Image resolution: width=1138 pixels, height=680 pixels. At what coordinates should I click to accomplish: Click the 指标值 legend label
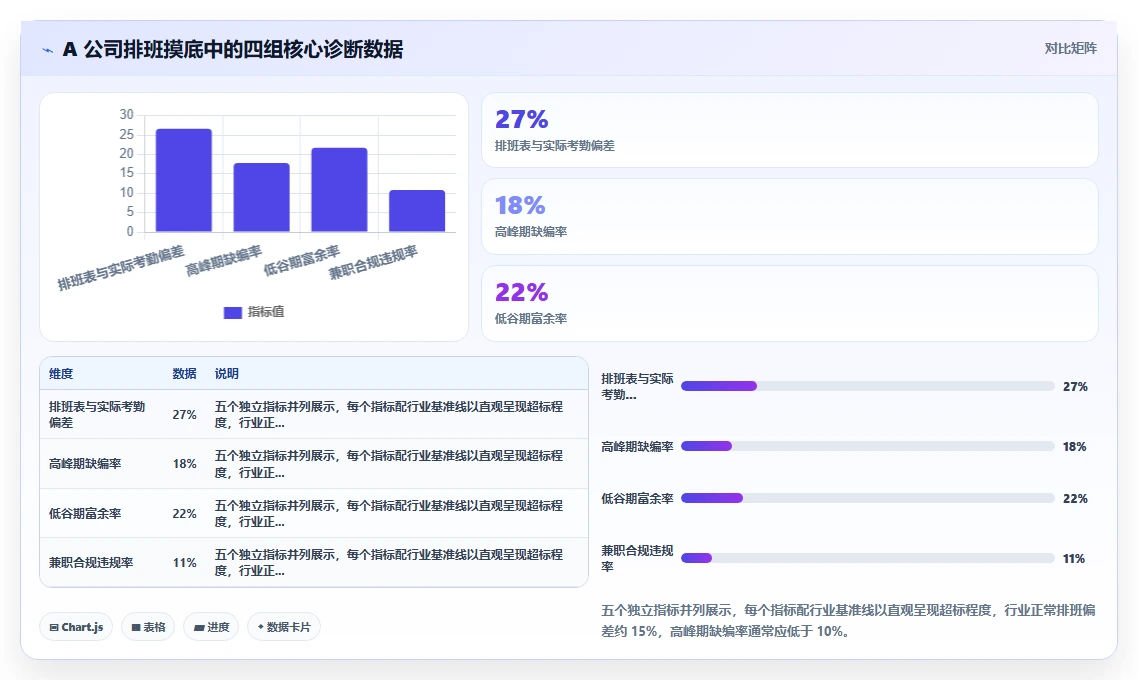(266, 312)
